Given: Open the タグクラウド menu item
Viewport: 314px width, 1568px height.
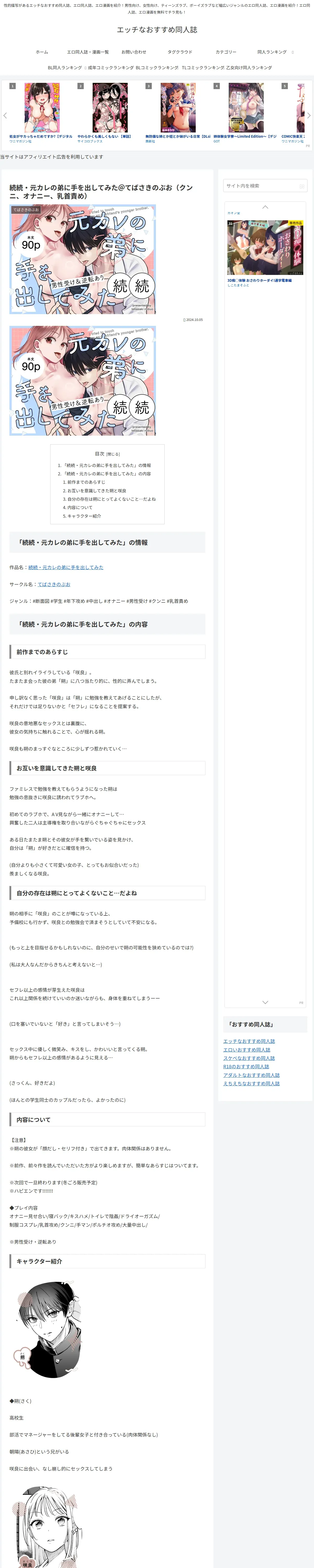Looking at the screenshot, I should coord(180,52).
